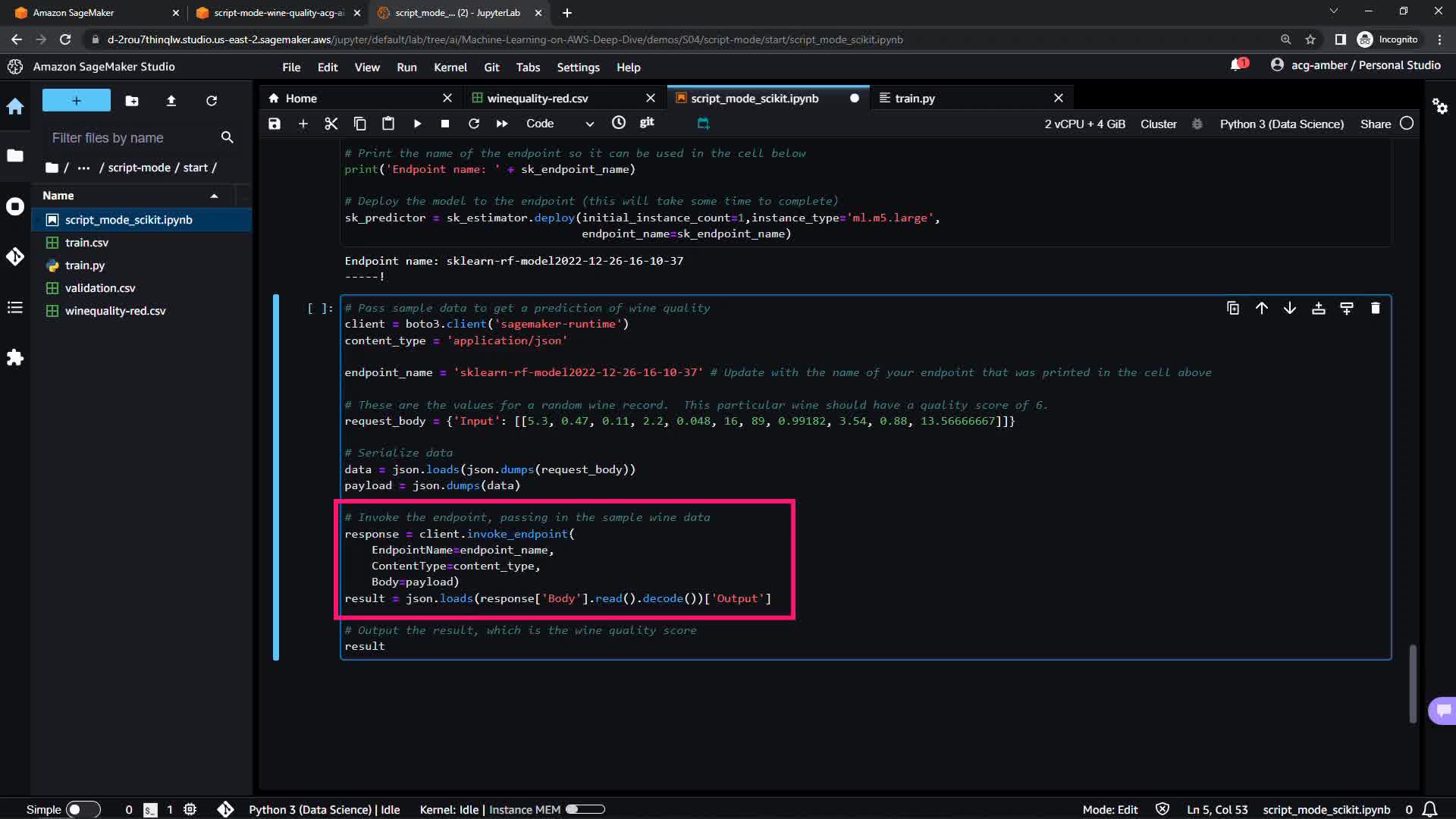Save the notebook using the disk icon
Image resolution: width=1456 pixels, height=819 pixels.
(x=275, y=124)
